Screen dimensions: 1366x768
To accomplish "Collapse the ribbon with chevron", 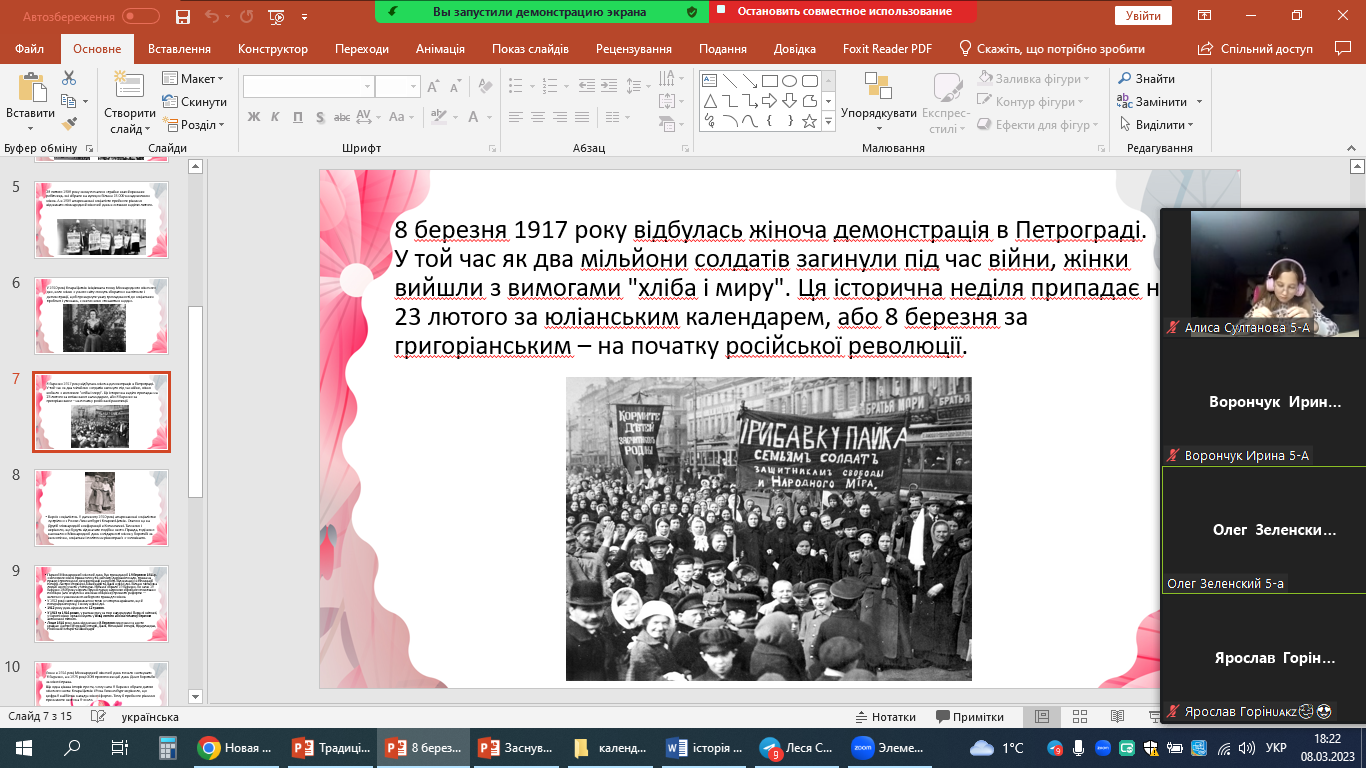I will [x=1352, y=148].
